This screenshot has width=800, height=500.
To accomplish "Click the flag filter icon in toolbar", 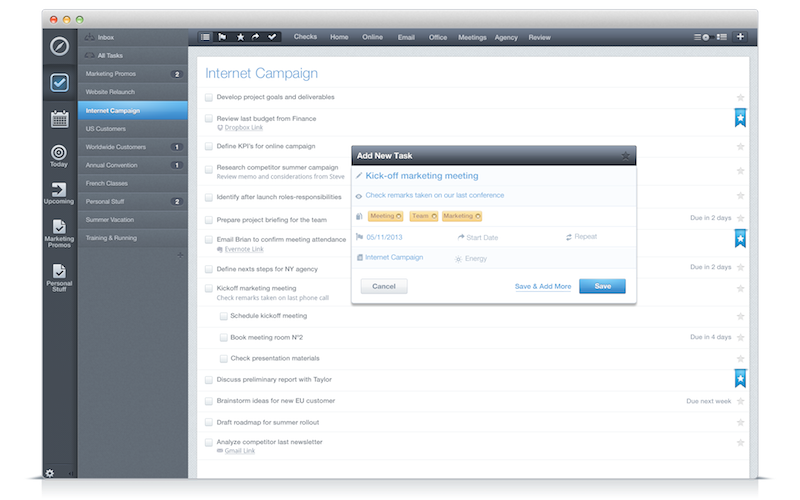I will click(222, 37).
